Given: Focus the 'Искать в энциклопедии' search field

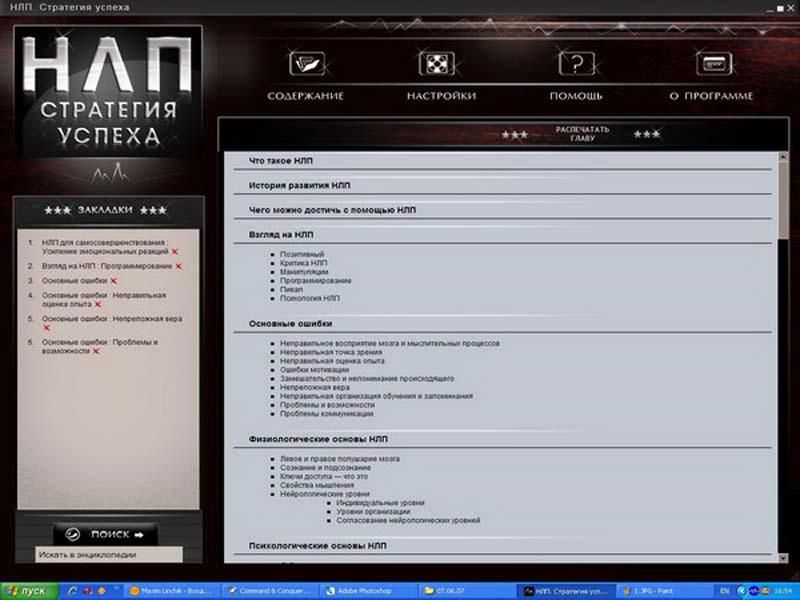Looking at the screenshot, I should [108, 553].
